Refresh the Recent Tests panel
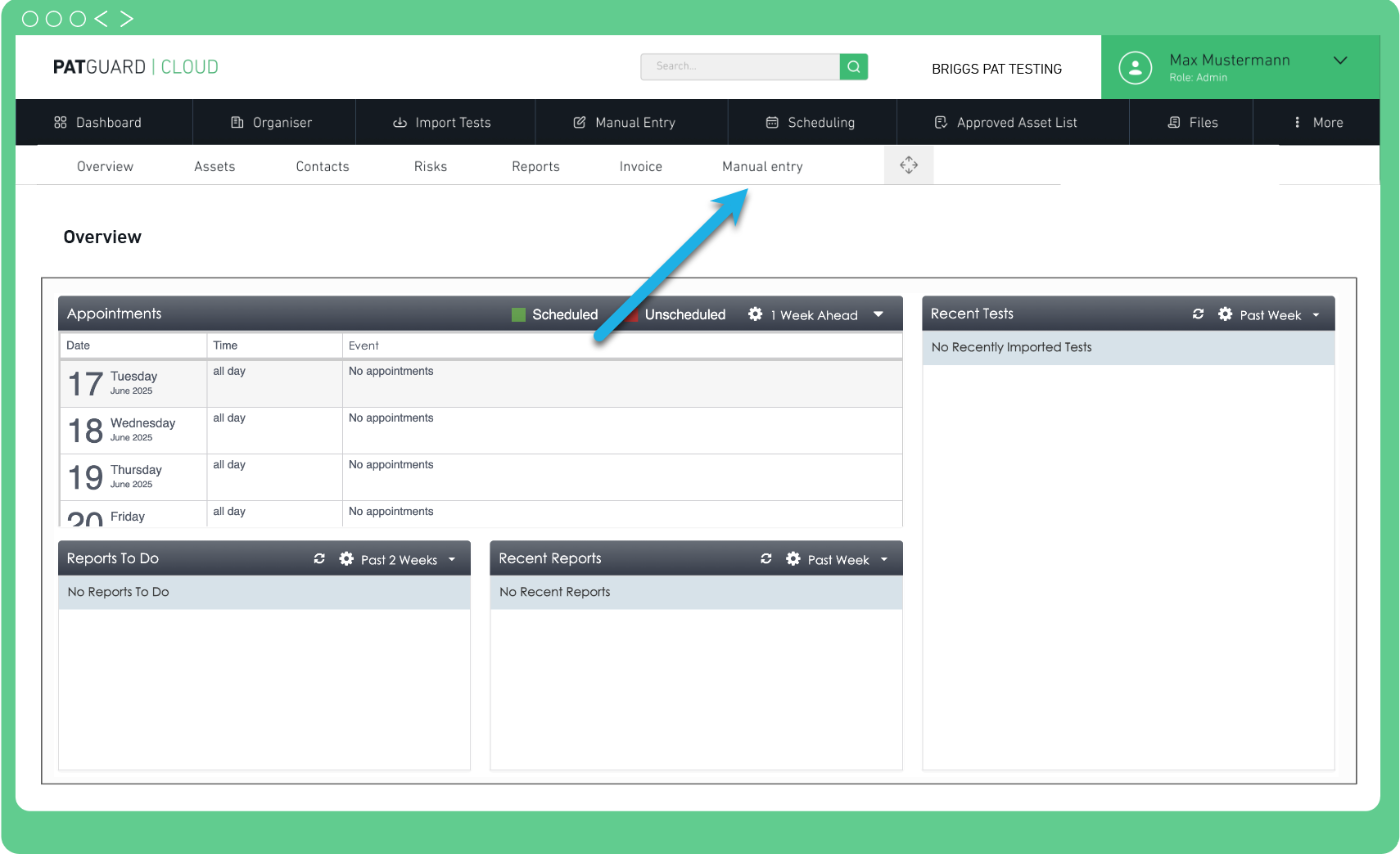Screen dimensions: 1400x858 click(x=1199, y=314)
